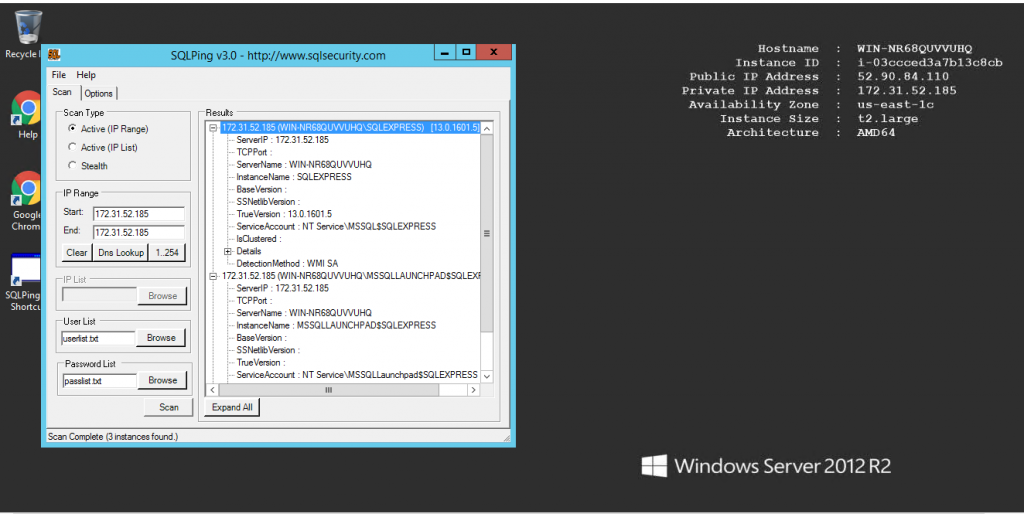Collapse the MSSQLLAUNCHPAD$SQLEXPRESS result node
Screen dimensions: 1024x514
pyautogui.click(x=213, y=276)
